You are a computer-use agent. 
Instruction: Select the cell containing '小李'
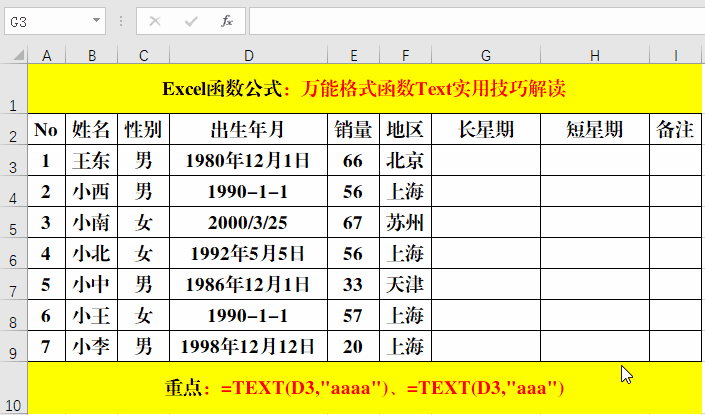92,346
